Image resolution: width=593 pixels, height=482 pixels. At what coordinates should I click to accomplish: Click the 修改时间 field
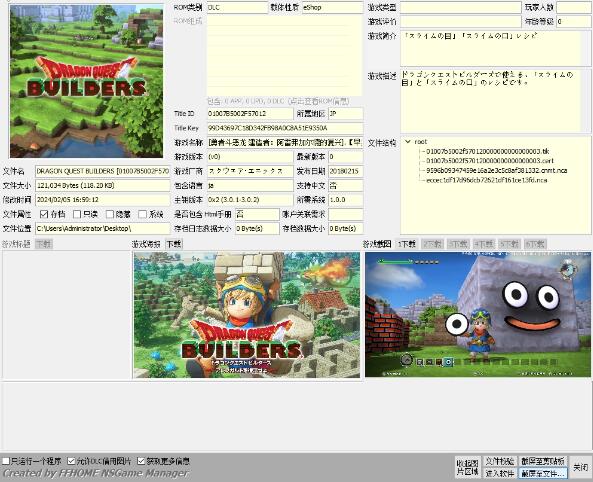(102, 200)
